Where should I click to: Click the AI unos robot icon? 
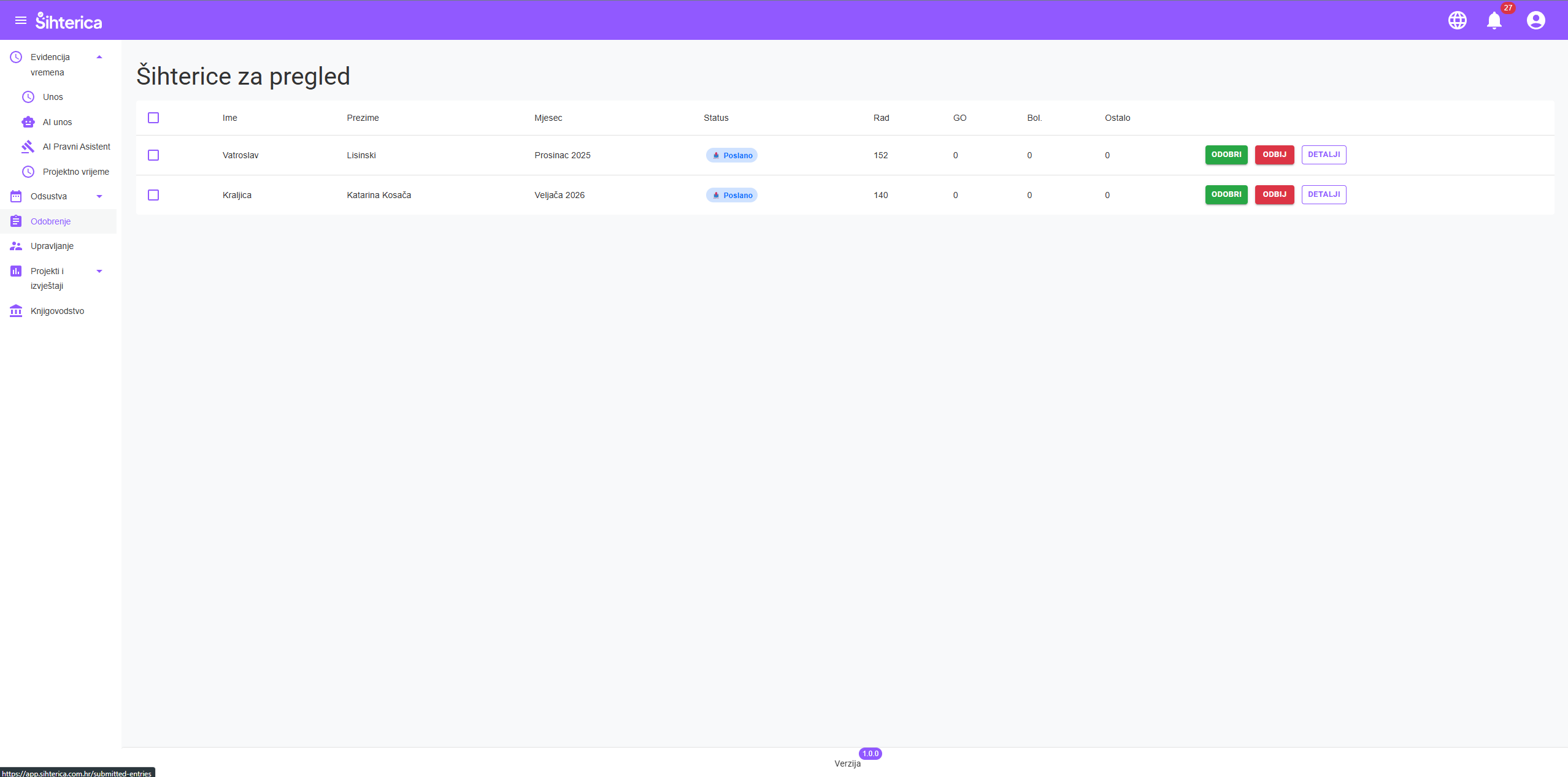28,122
